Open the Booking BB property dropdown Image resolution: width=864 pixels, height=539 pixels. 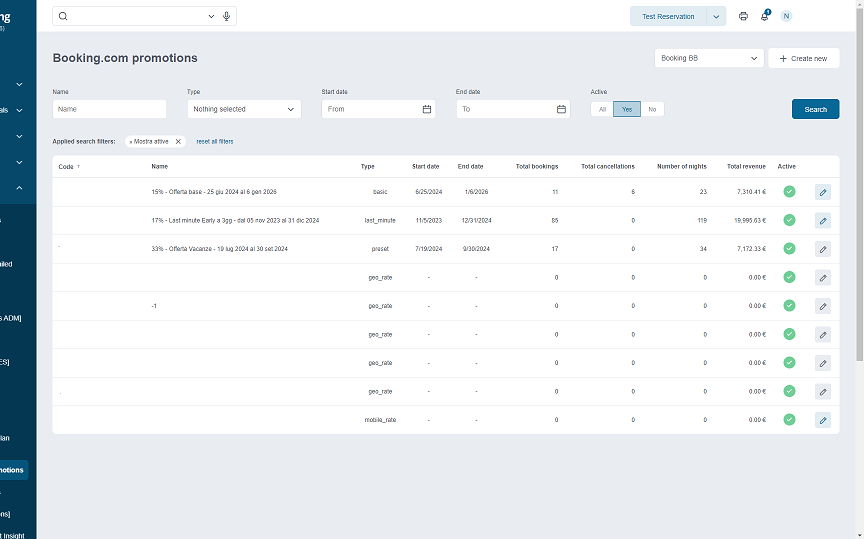coord(709,58)
